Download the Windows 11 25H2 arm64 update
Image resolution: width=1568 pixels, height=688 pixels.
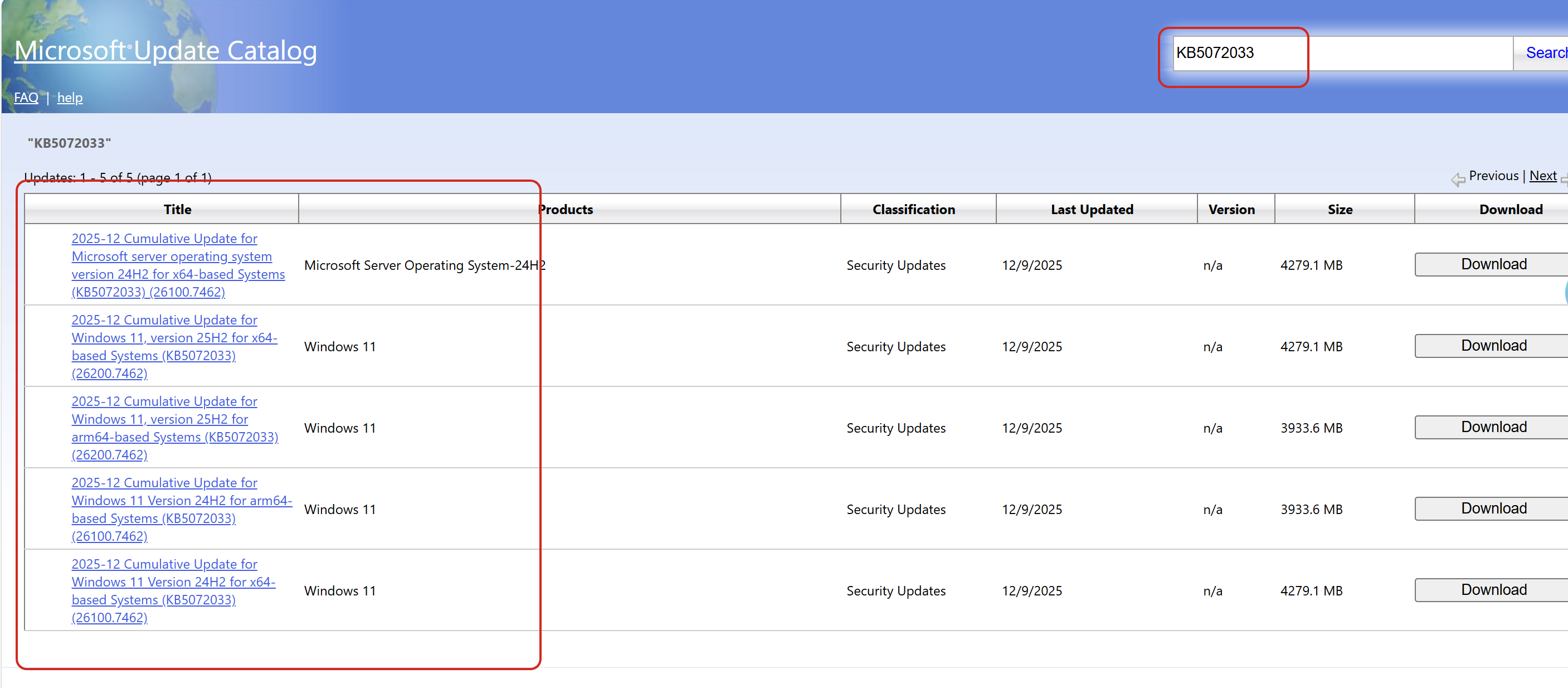[x=1493, y=427]
